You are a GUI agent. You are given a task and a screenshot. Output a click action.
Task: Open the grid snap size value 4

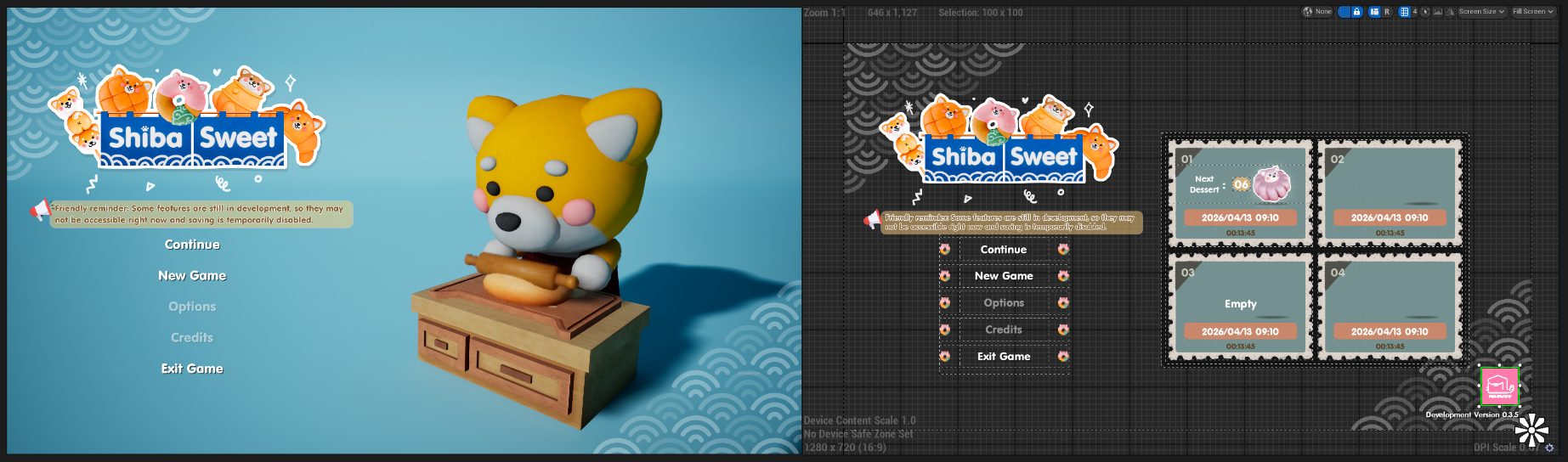tap(1415, 12)
